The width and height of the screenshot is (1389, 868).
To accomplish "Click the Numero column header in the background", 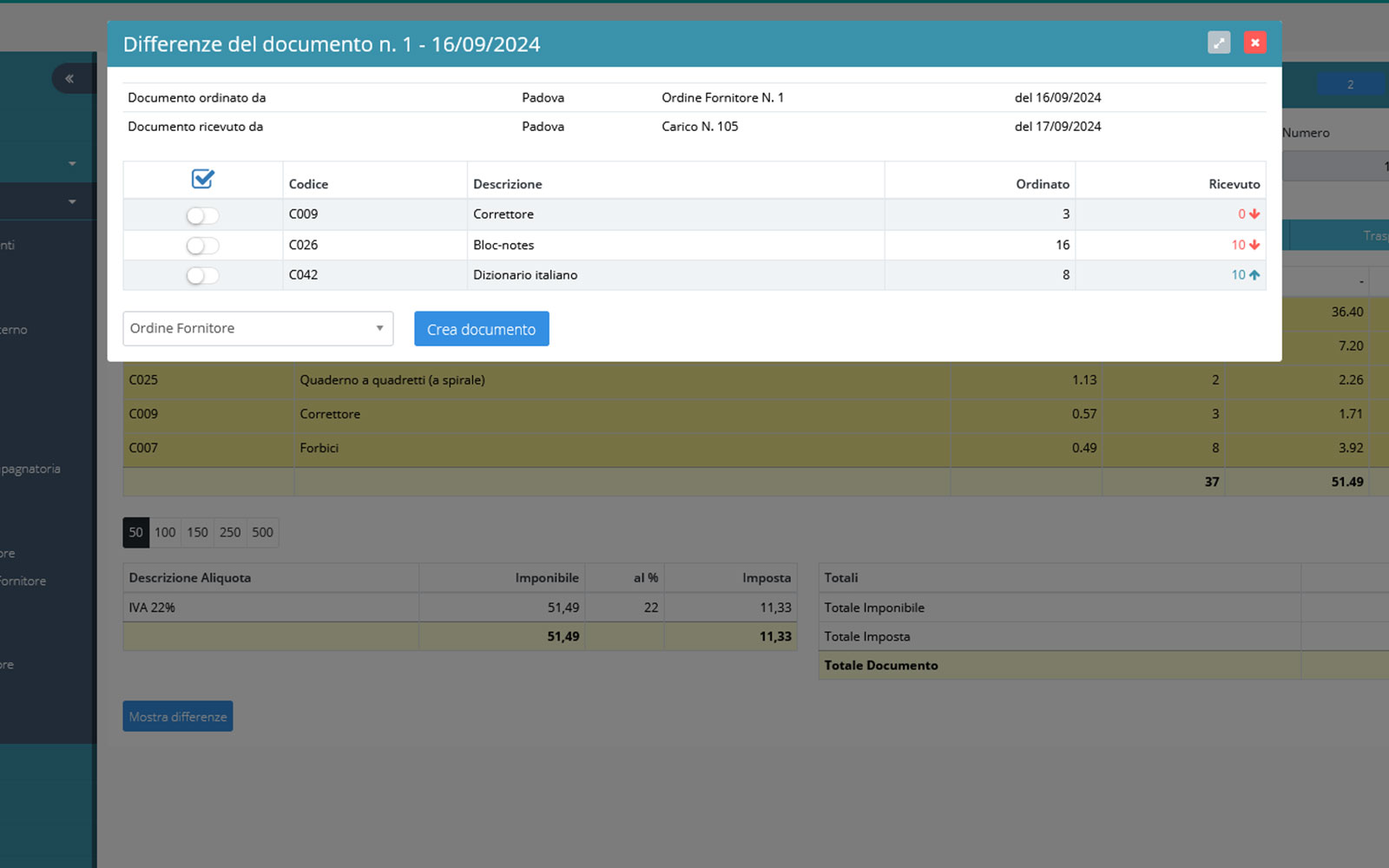I will click(1306, 133).
